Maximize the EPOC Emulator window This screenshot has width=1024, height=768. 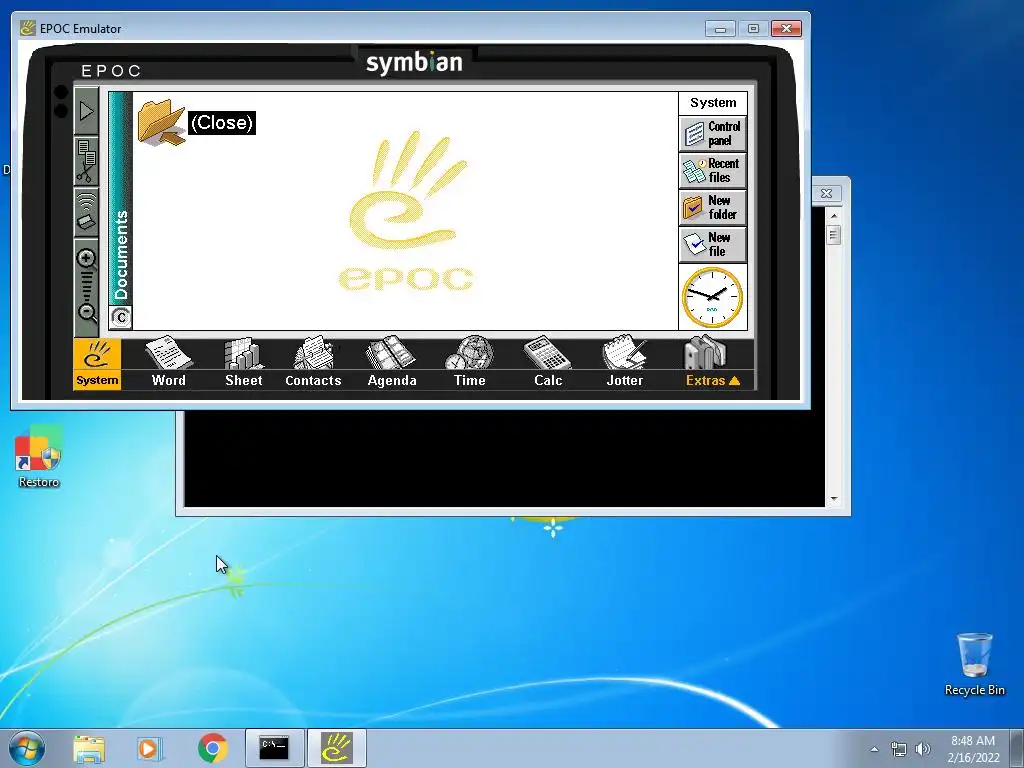click(753, 29)
